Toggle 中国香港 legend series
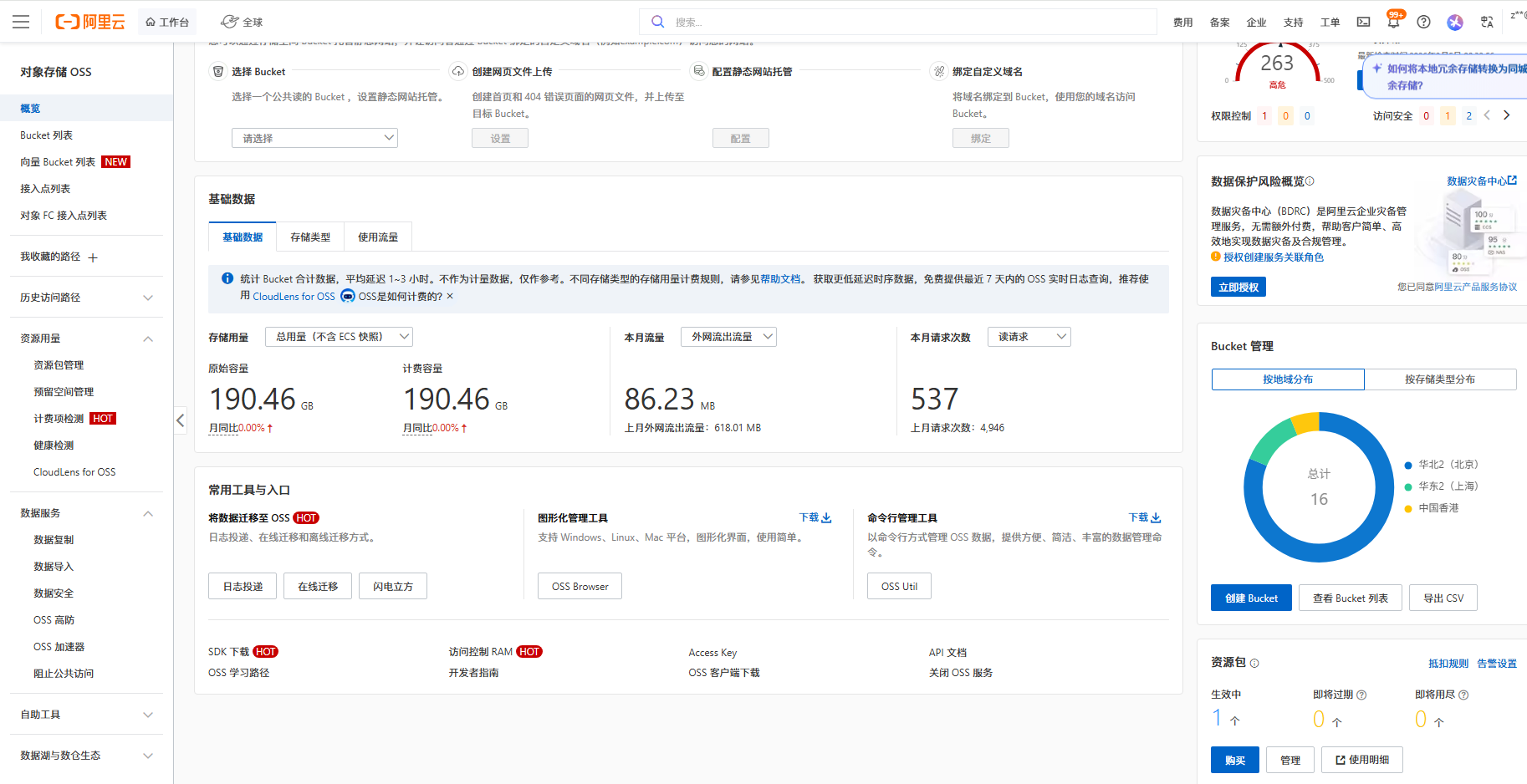This screenshot has height=784, width=1527. (1432, 508)
